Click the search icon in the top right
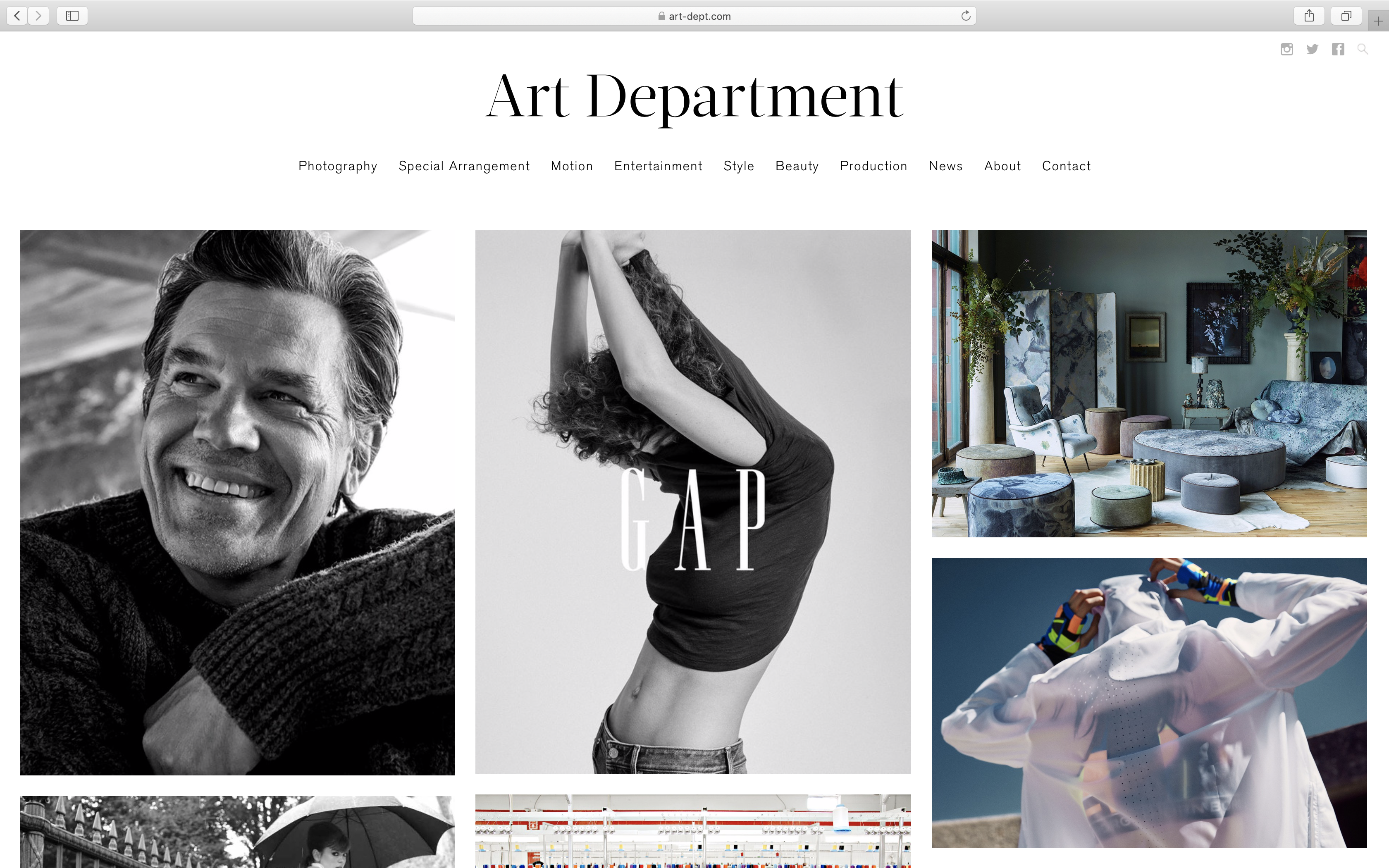 click(x=1363, y=49)
